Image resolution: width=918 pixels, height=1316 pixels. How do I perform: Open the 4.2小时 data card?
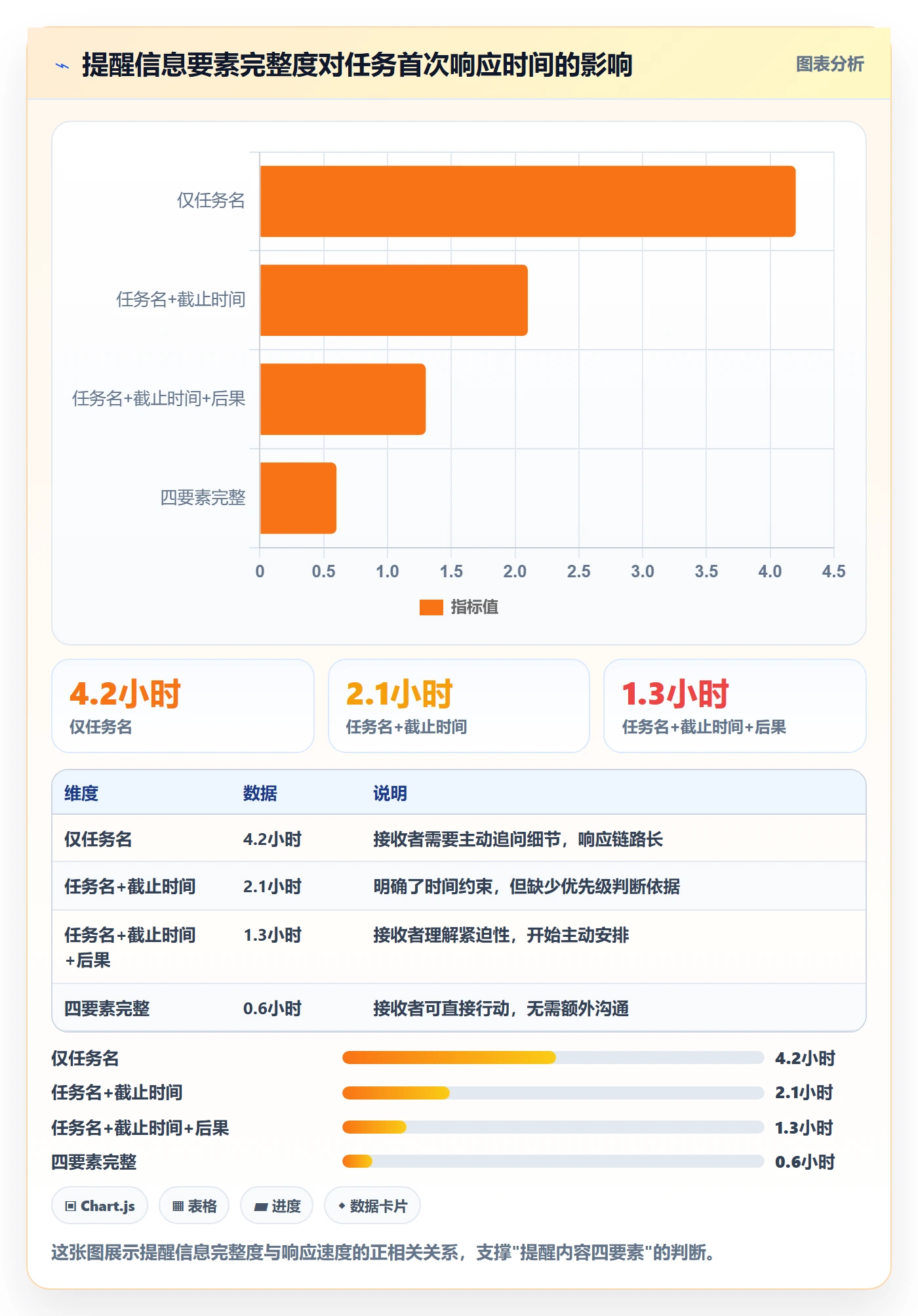183,706
